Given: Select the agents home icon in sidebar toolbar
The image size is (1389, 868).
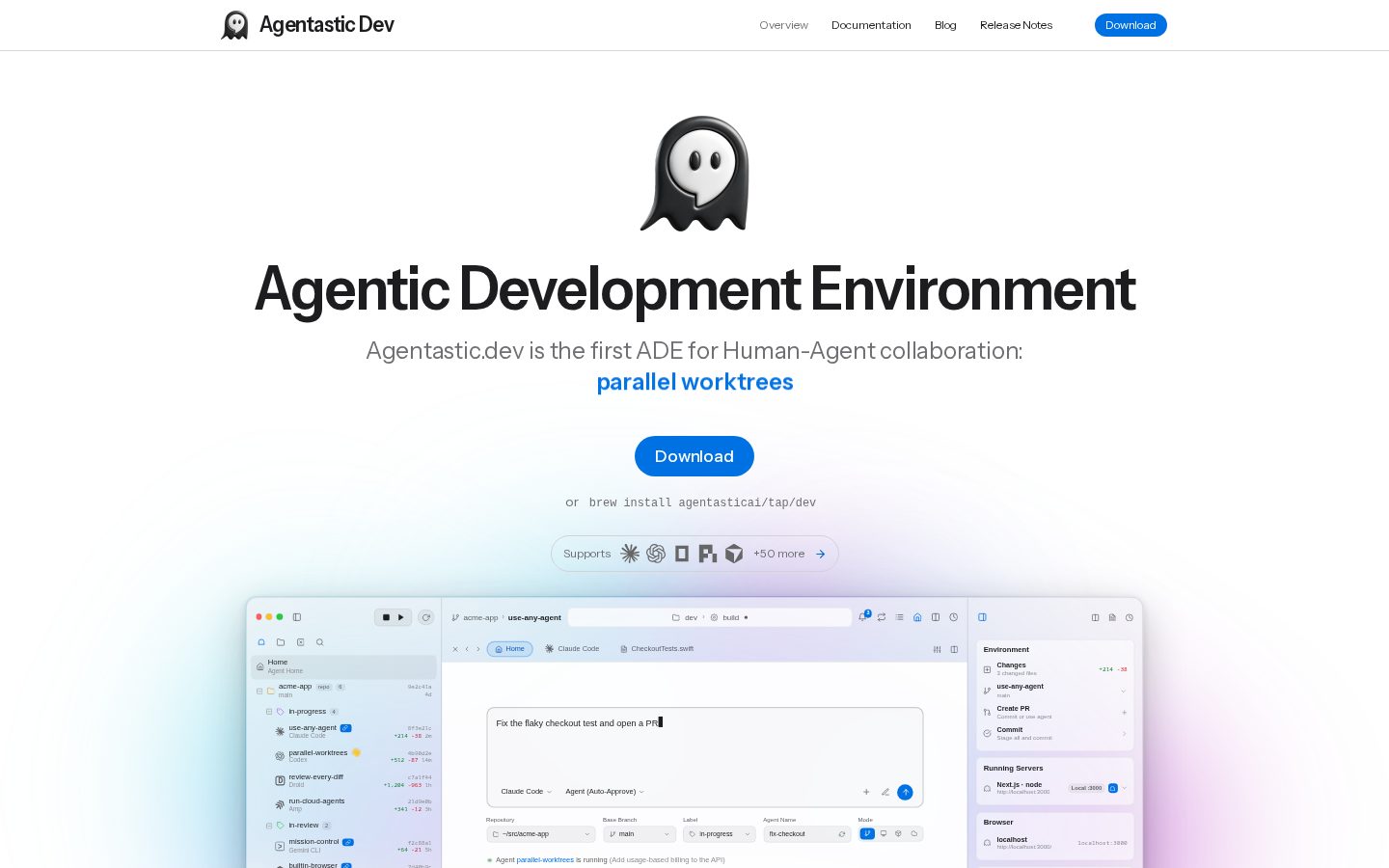Looking at the screenshot, I should 261,642.
